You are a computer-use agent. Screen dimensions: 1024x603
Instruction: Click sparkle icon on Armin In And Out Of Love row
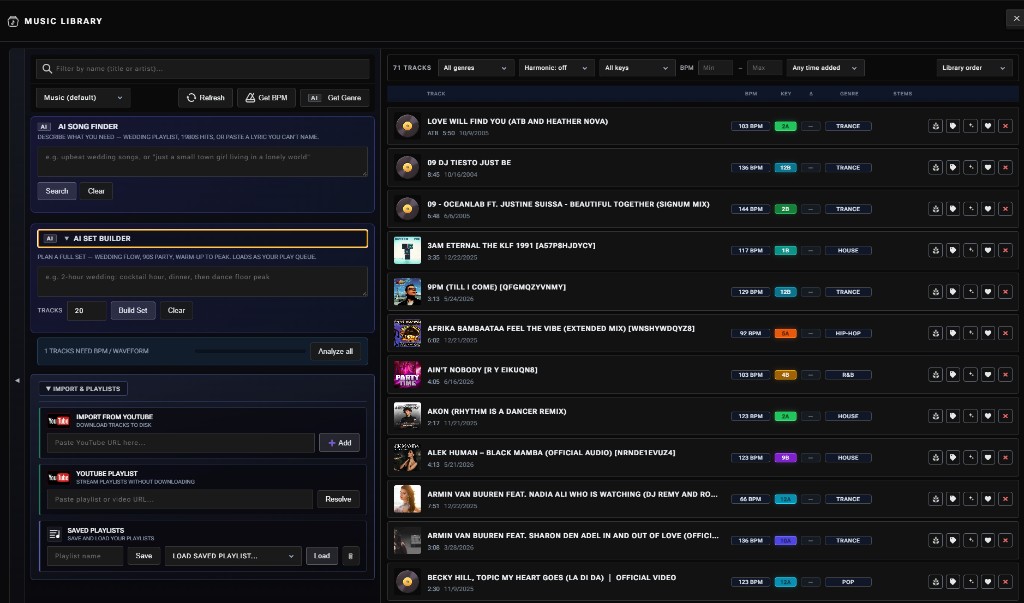(970, 540)
